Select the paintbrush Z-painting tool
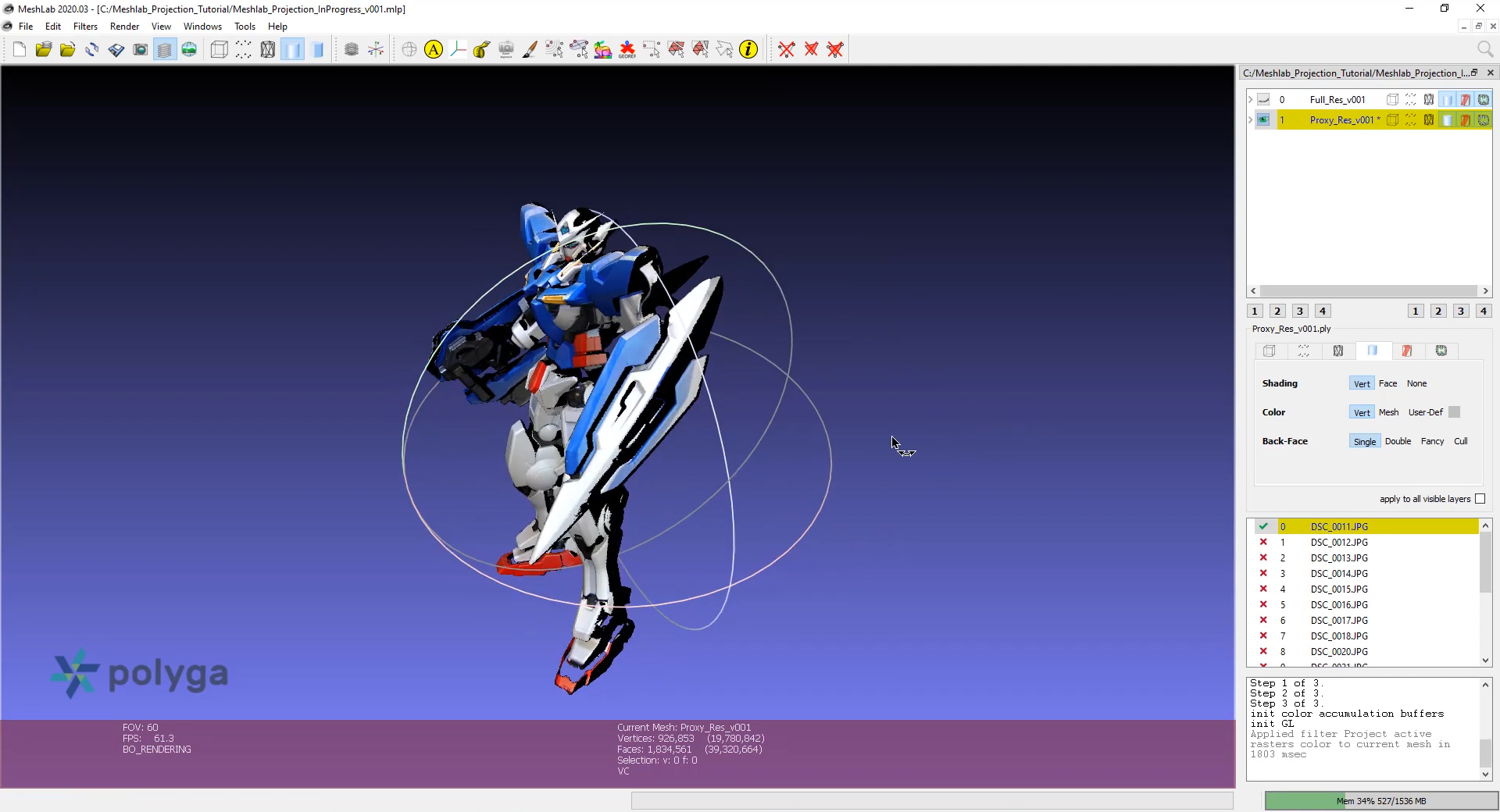The height and width of the screenshot is (812, 1500). tap(530, 50)
